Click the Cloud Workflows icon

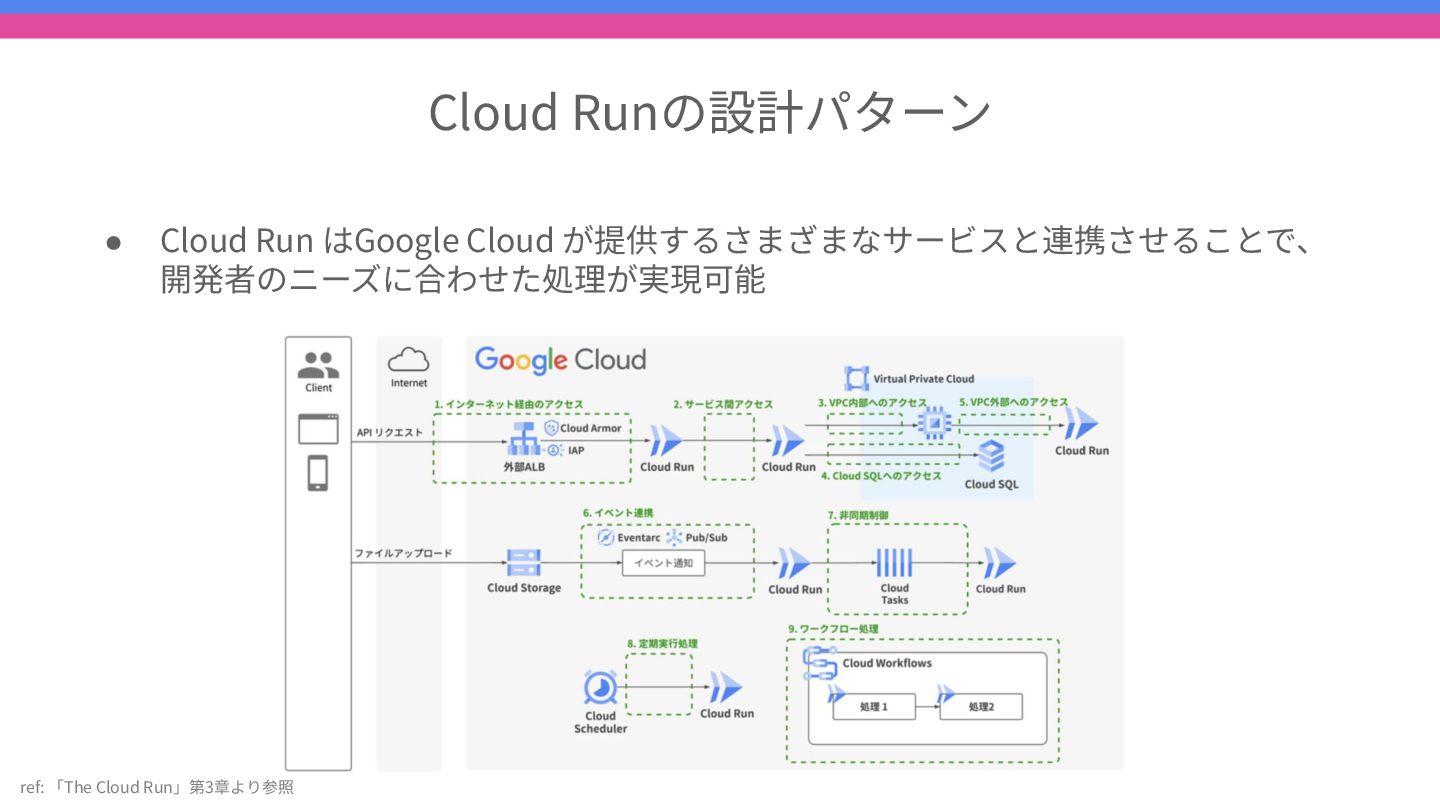tap(820, 664)
